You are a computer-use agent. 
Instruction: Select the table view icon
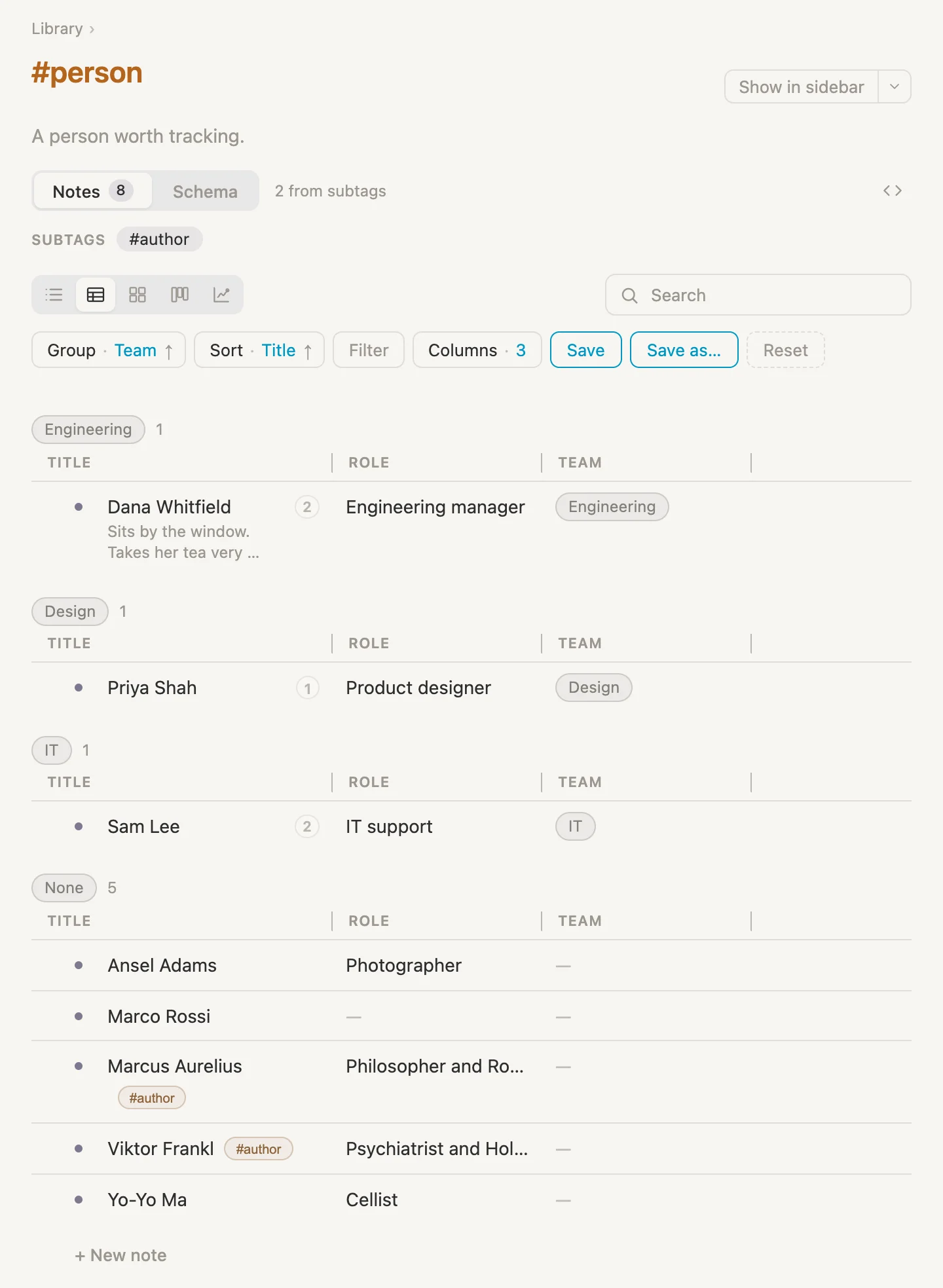pos(96,295)
